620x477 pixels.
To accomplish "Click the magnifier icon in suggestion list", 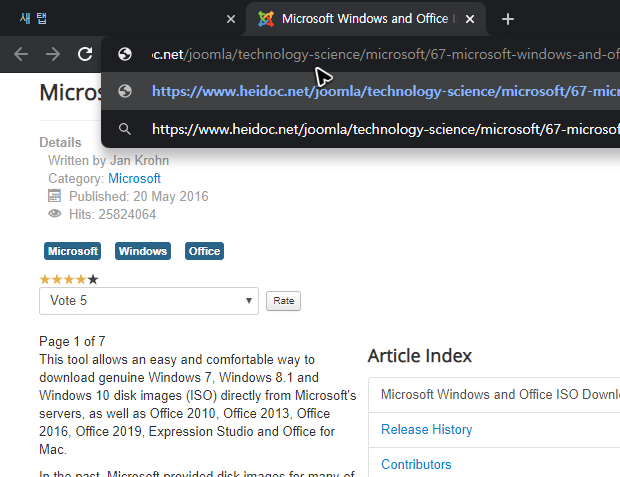I will click(125, 129).
